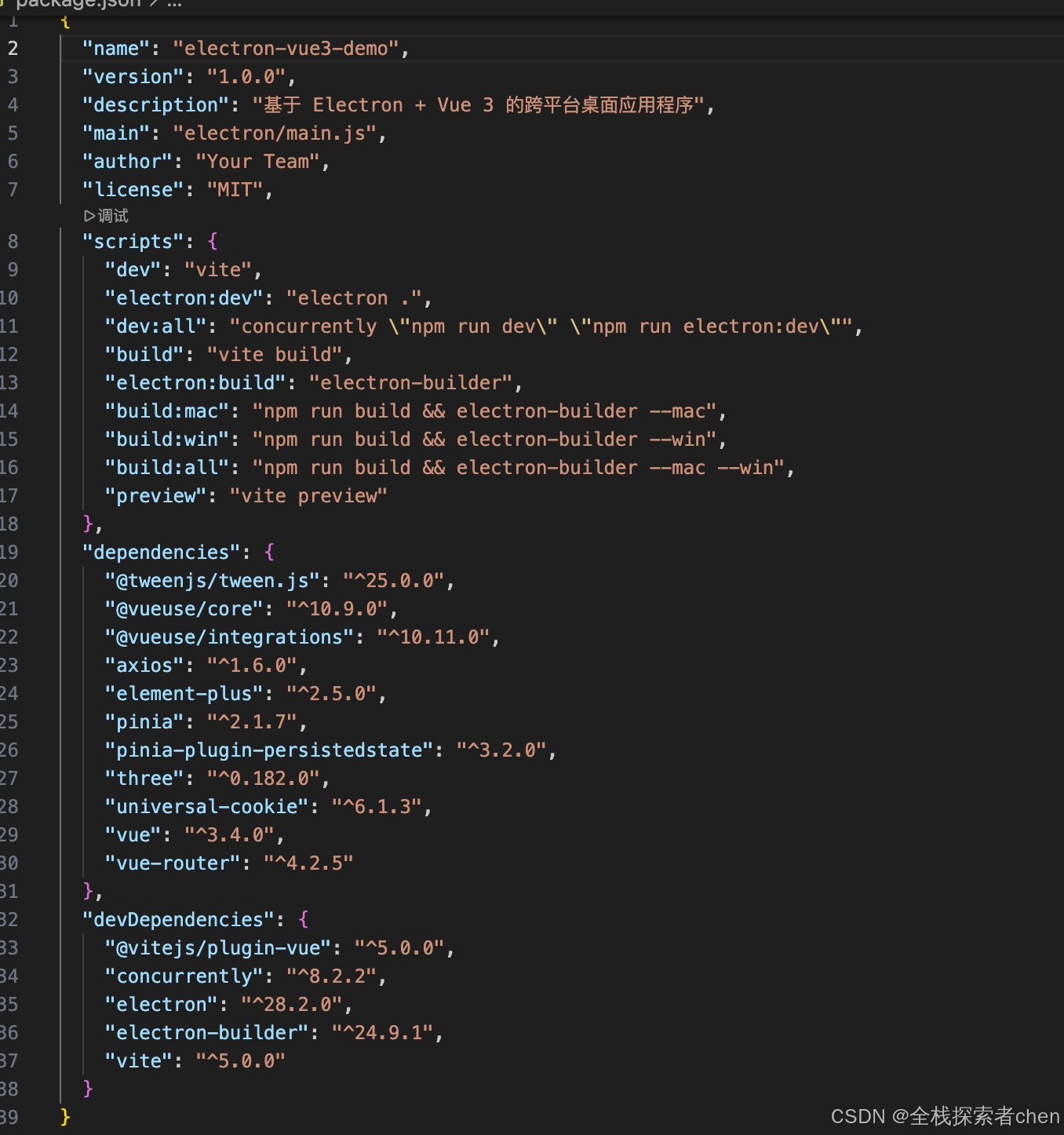The image size is (1064, 1135).
Task: Select the "^10.11.0" version string
Action: (434, 637)
